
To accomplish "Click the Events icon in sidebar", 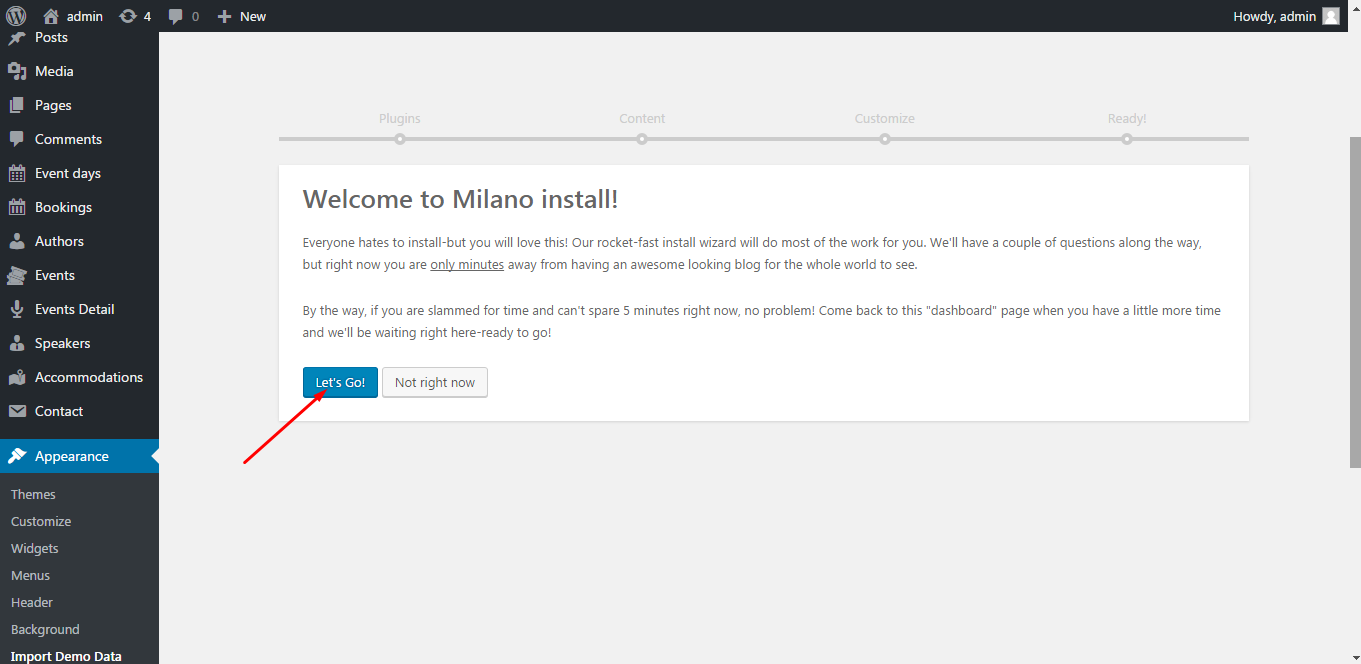I will [x=17, y=275].
